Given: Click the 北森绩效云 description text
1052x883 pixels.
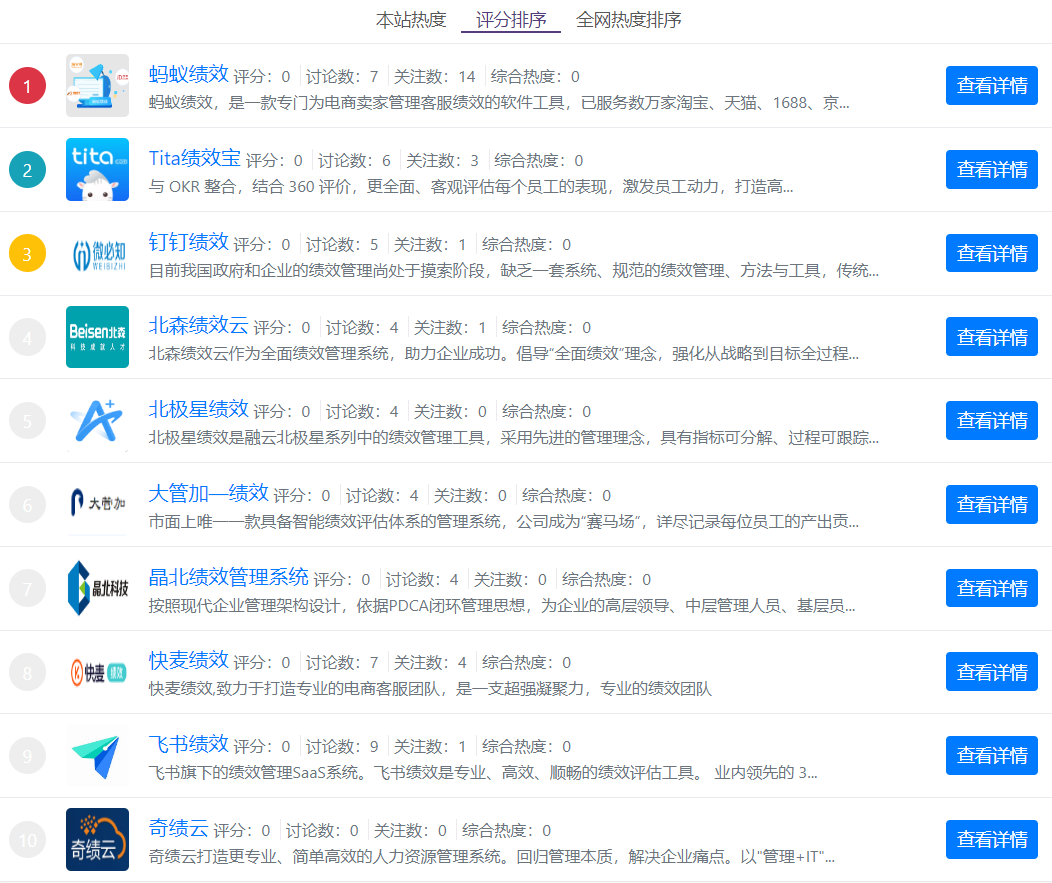Looking at the screenshot, I should (503, 354).
